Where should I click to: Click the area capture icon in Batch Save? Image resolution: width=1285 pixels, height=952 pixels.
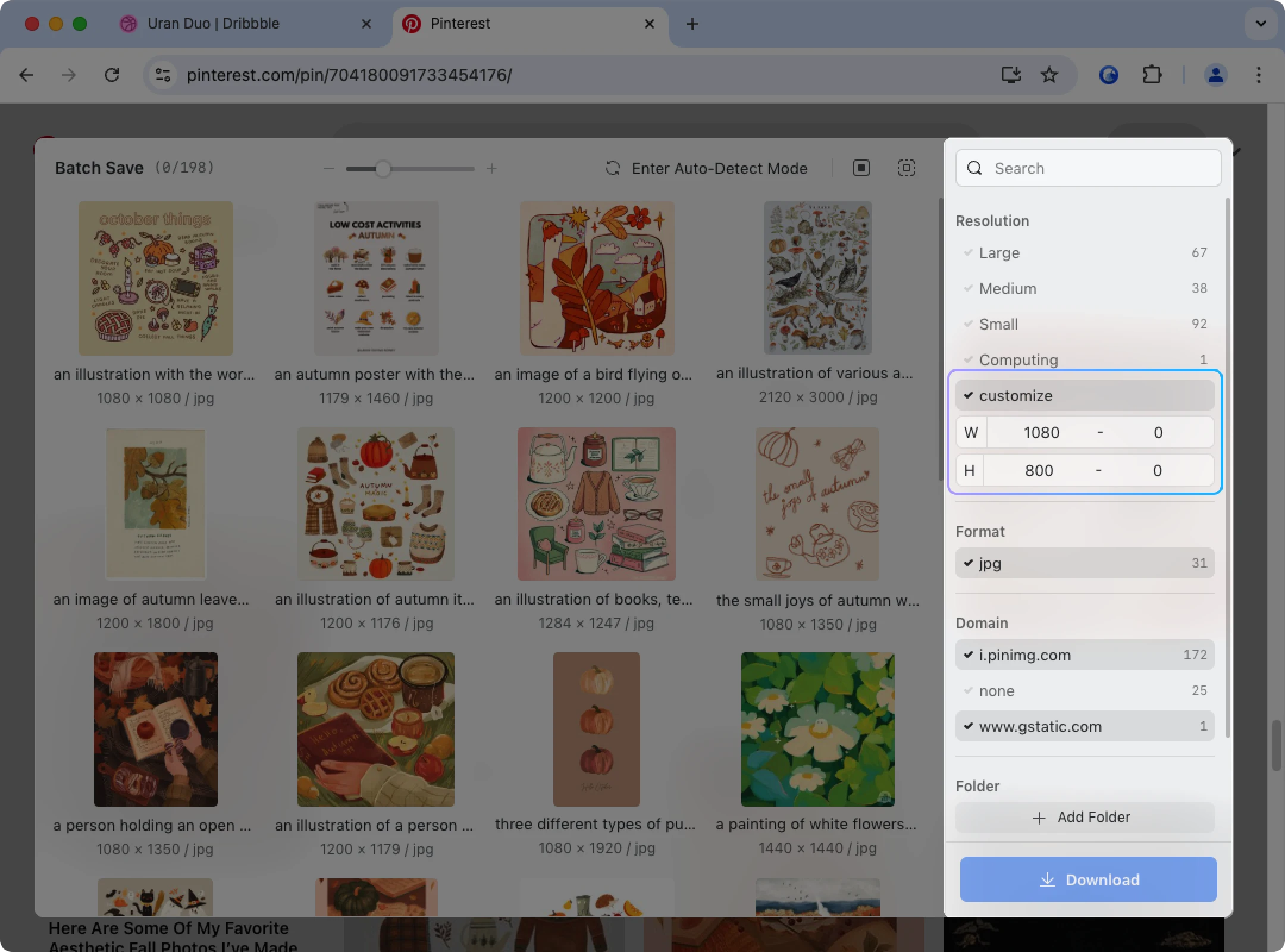pyautogui.click(x=906, y=168)
